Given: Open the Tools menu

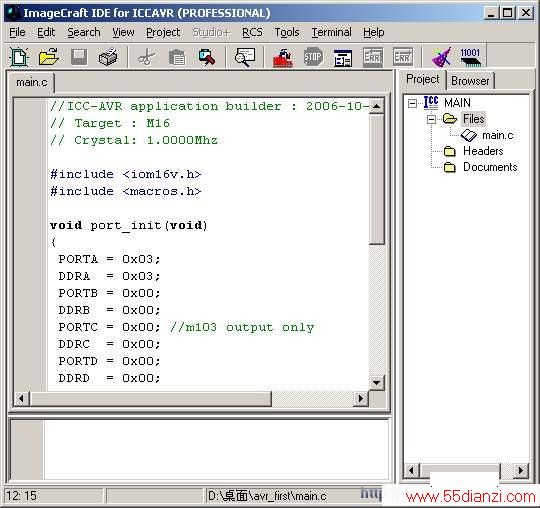Looking at the screenshot, I should coord(287,32).
